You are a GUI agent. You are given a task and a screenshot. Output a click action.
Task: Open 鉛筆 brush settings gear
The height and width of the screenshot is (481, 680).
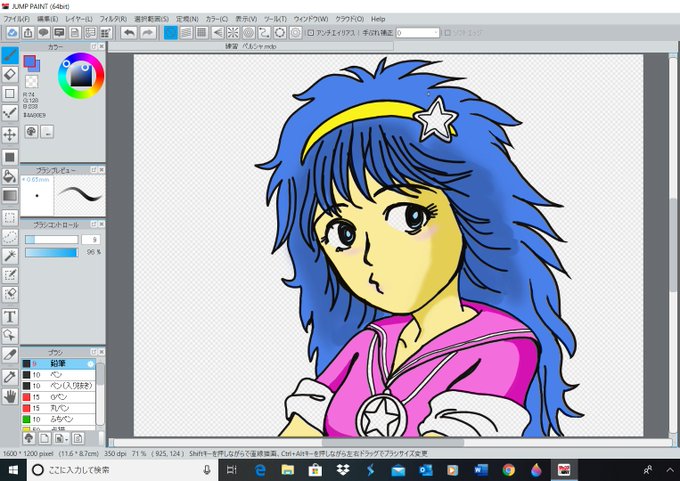[90, 364]
